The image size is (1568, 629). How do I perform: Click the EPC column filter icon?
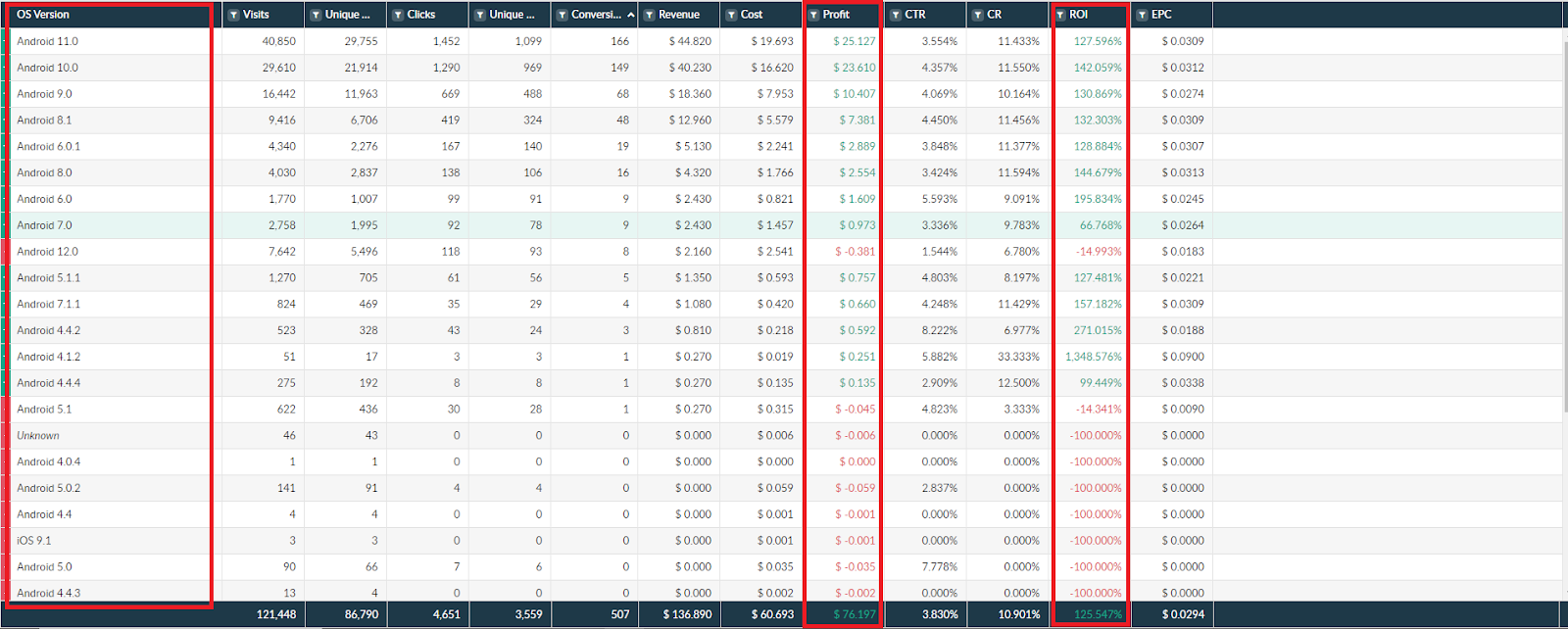[1142, 15]
